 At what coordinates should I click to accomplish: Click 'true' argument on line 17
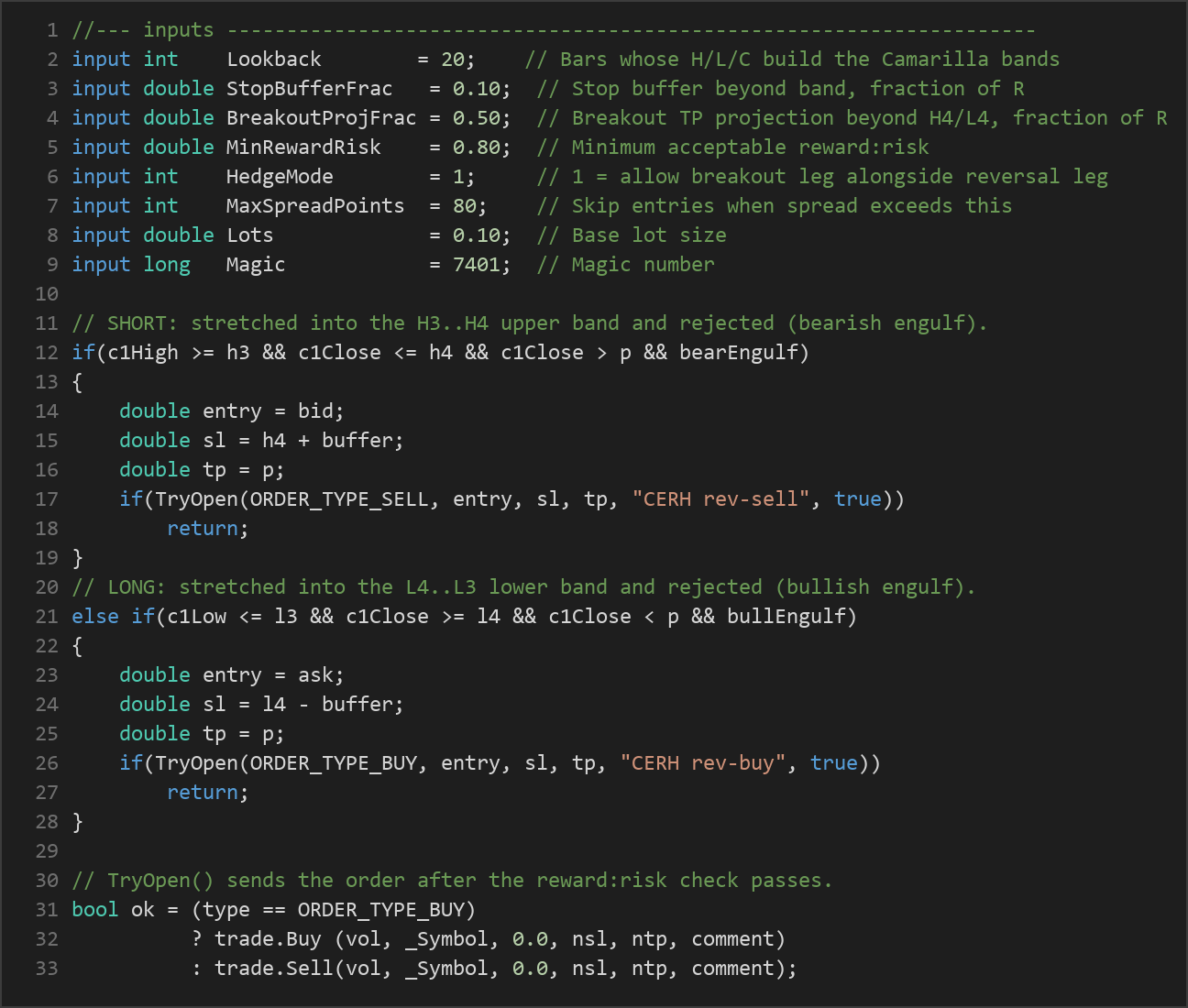pos(858,499)
